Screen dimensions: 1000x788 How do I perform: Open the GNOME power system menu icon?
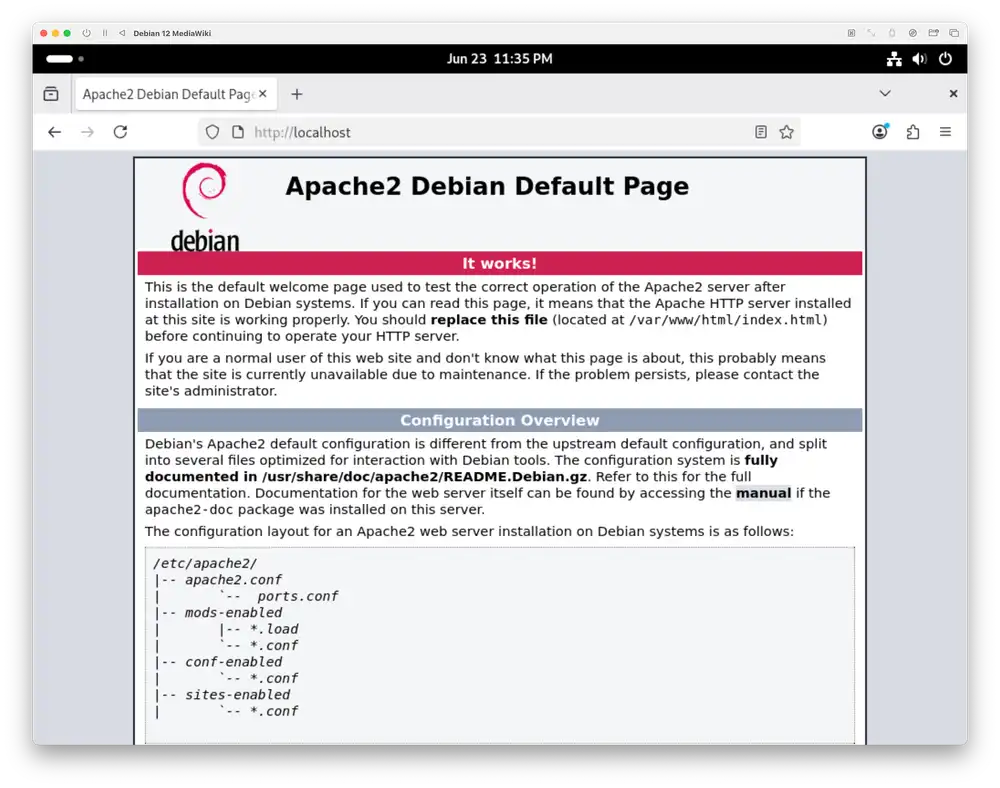point(945,59)
